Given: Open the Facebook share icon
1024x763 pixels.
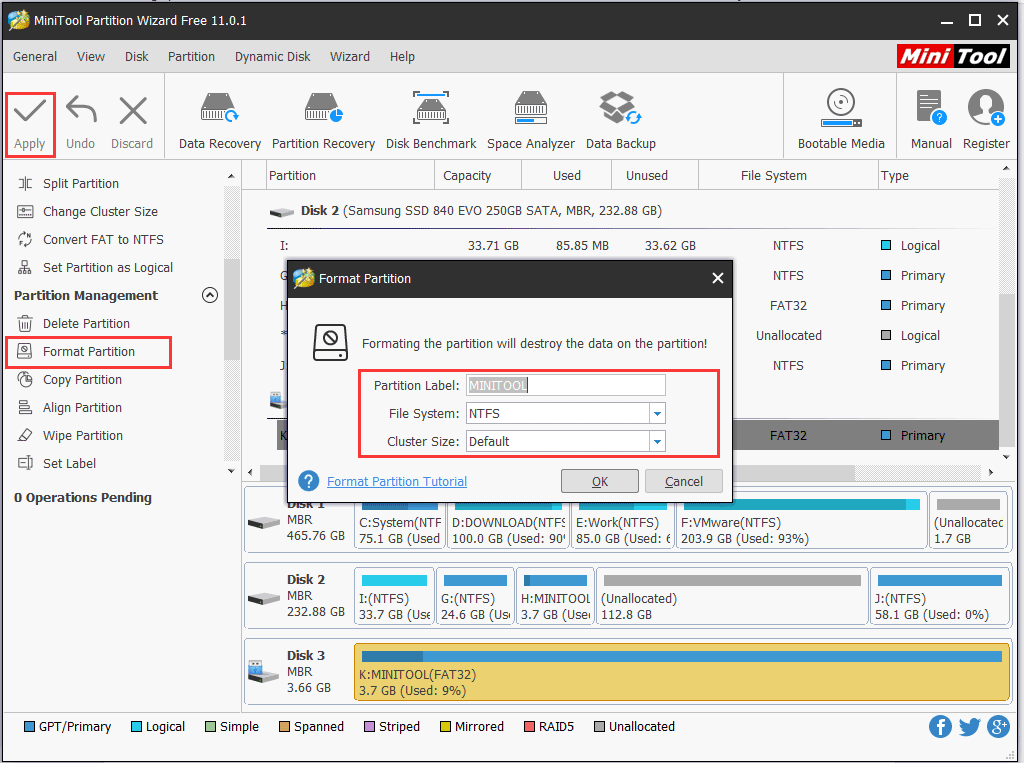Looking at the screenshot, I should point(940,726).
